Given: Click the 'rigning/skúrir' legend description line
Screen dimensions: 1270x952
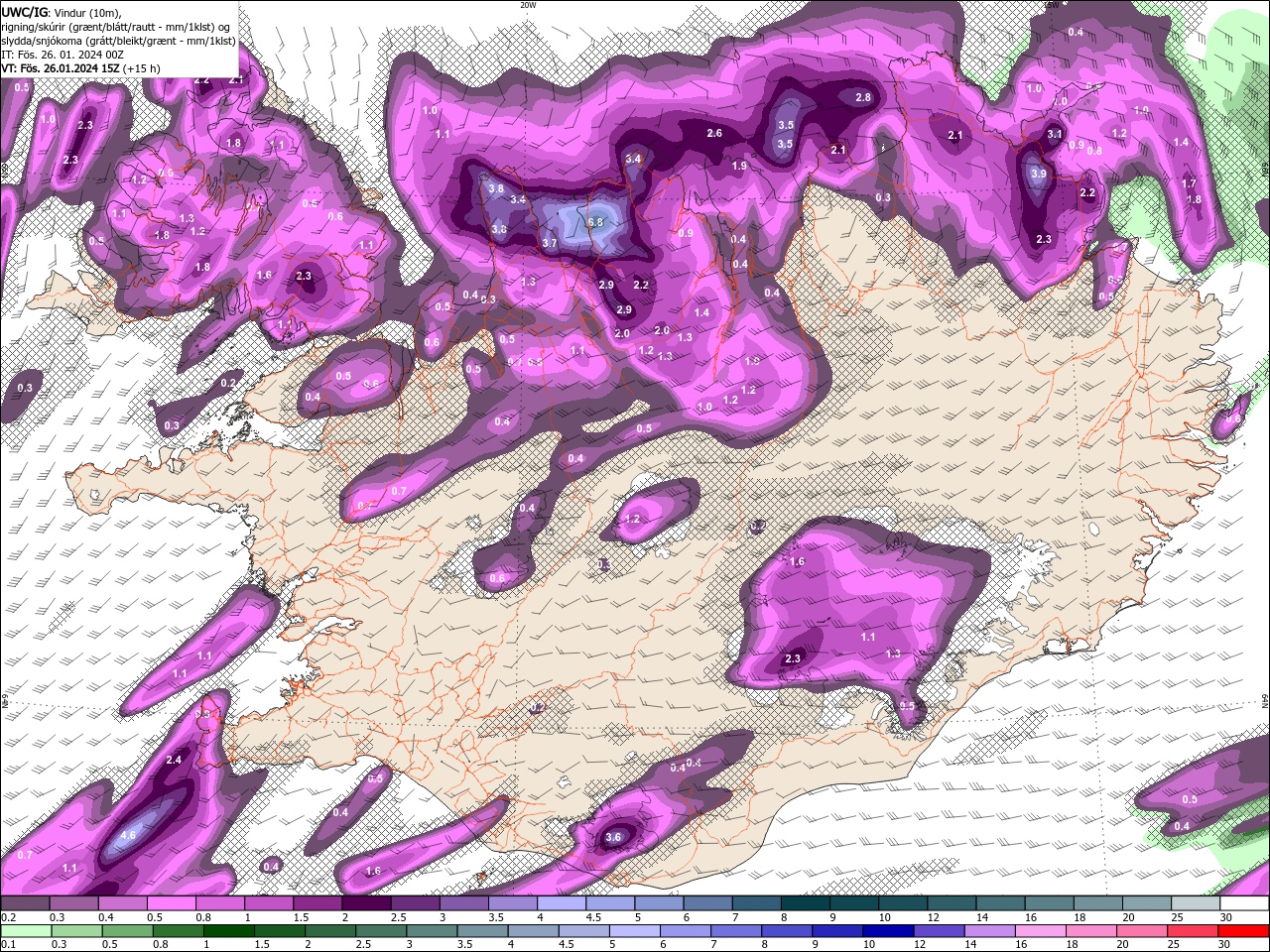Looking at the screenshot, I should pos(116,27).
